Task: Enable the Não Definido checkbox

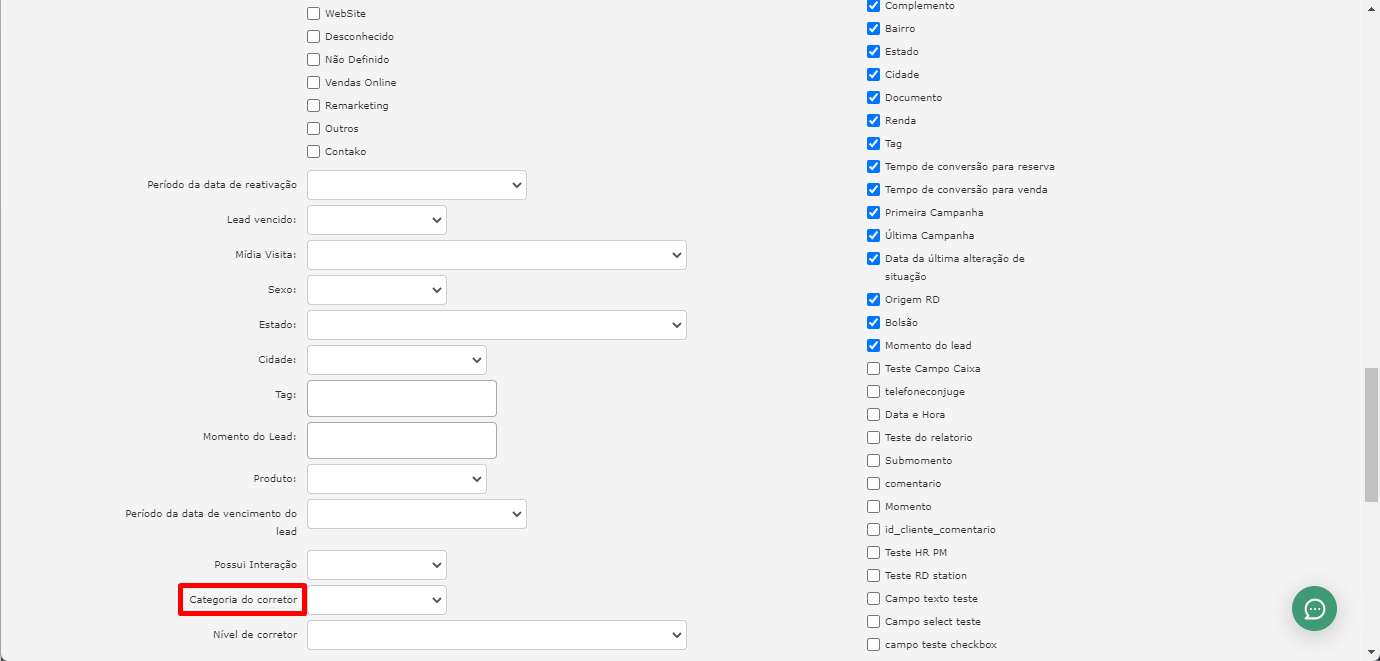Action: (x=314, y=60)
